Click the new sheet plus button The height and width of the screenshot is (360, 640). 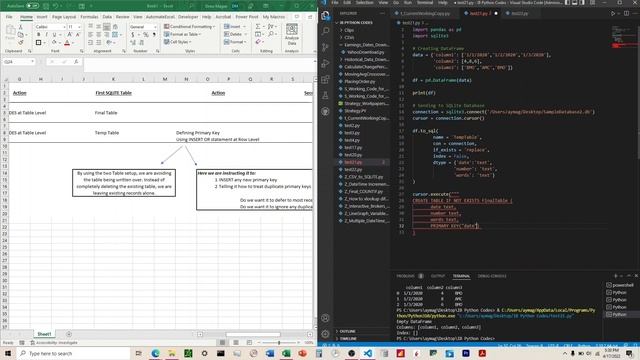point(69,334)
